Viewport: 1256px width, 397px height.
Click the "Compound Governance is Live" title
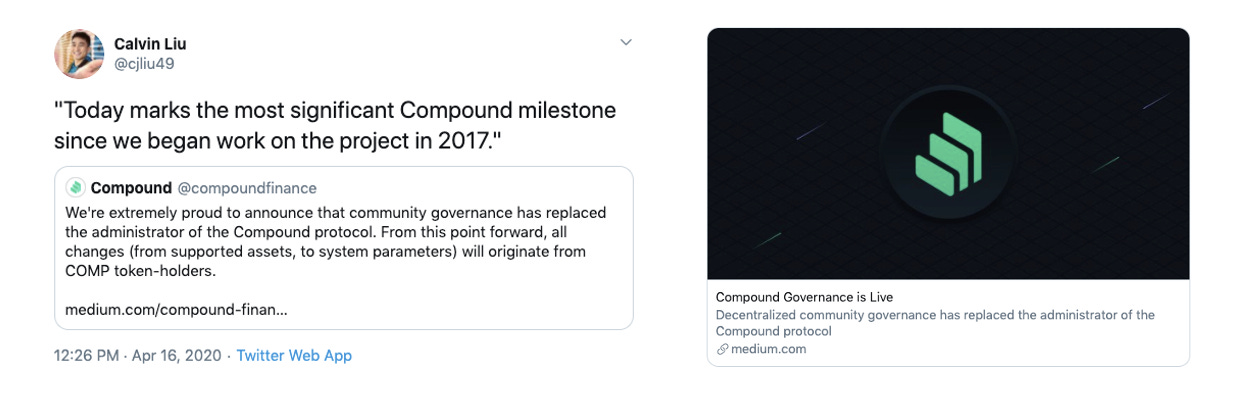pos(804,297)
